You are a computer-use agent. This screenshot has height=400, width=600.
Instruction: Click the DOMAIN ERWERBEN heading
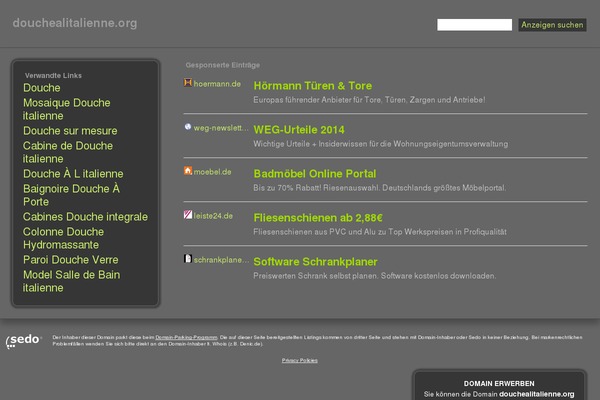pos(499,384)
